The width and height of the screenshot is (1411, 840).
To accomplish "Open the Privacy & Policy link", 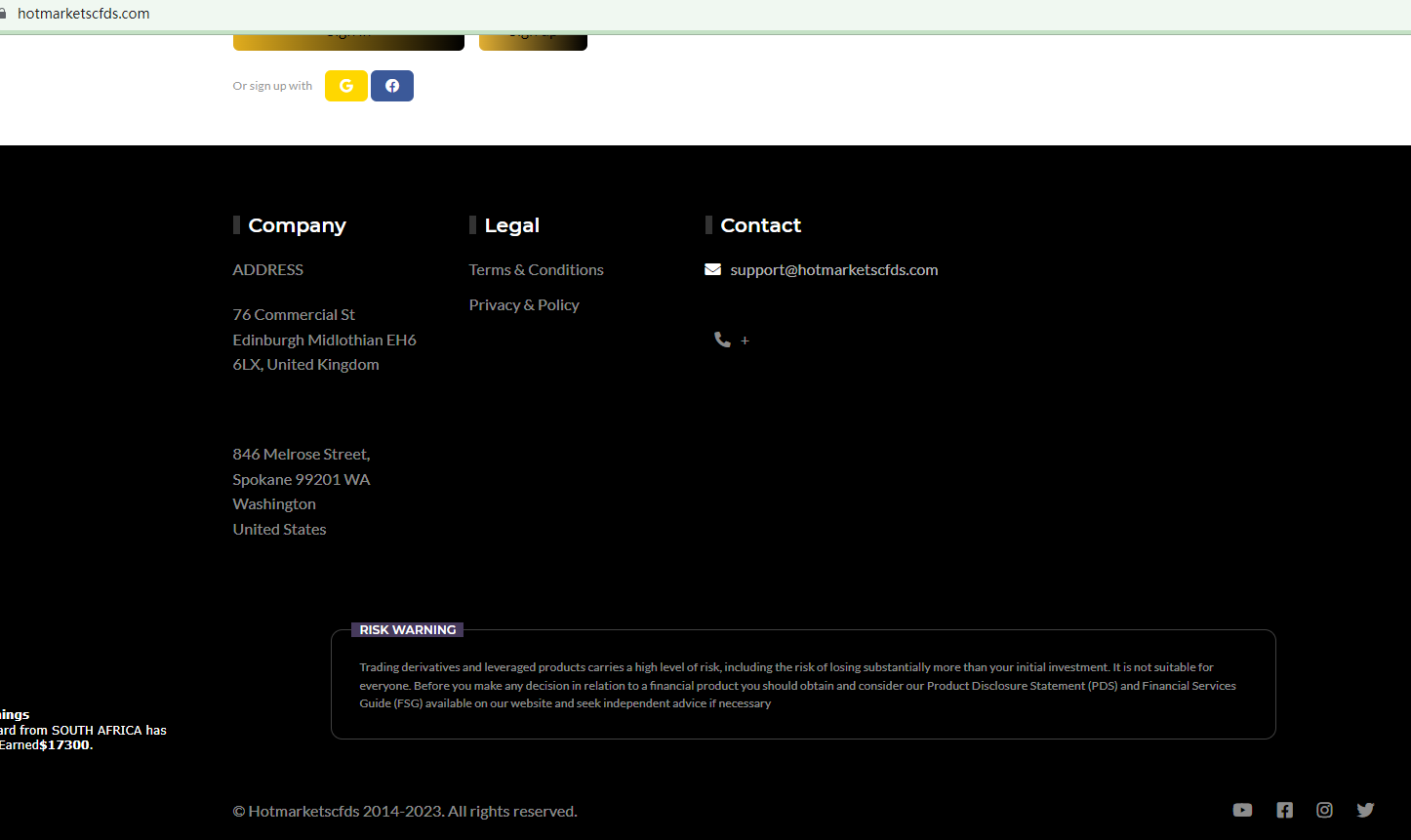I will [x=524, y=304].
